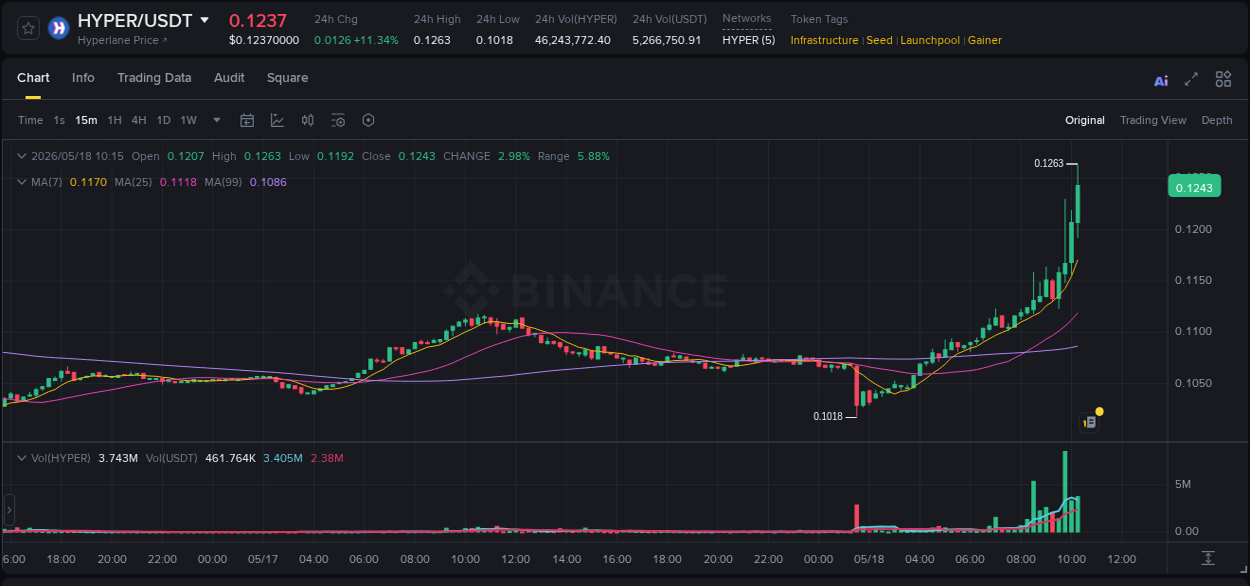Click the 0.1018 low price marker
Viewport: 1250px width, 586px height.
827,416
